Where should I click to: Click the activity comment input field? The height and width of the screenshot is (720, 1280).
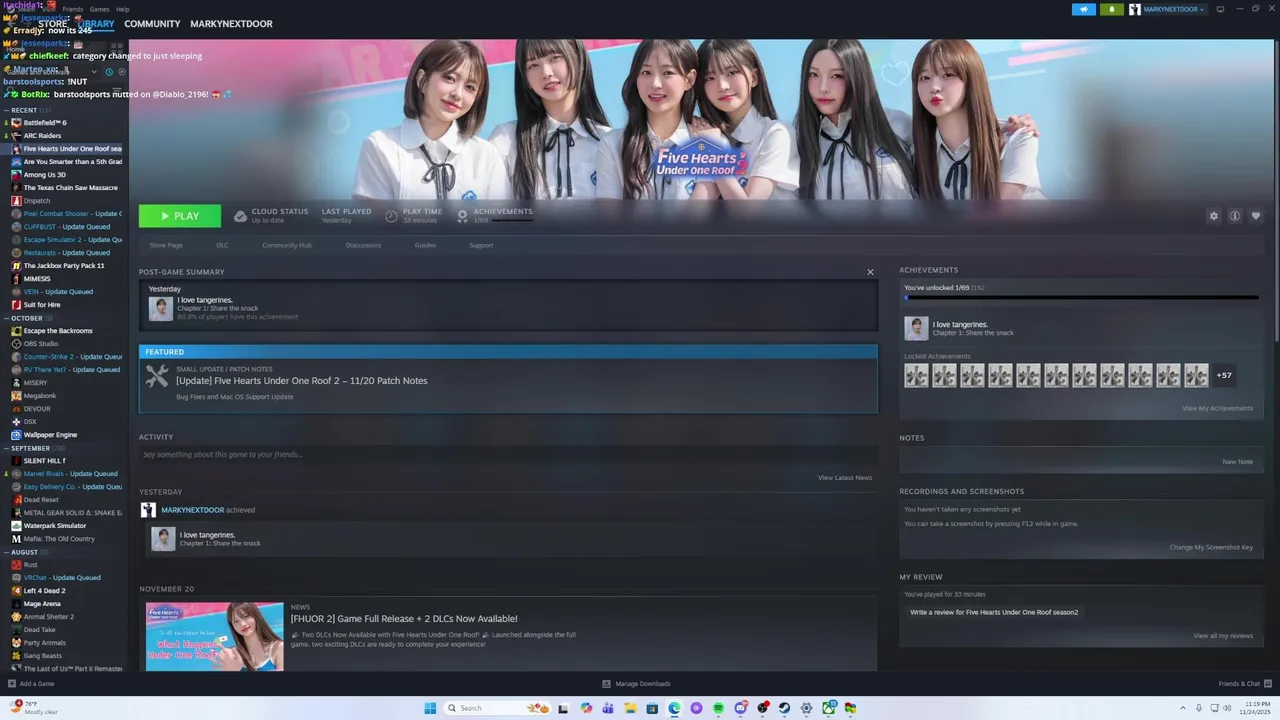click(508, 454)
